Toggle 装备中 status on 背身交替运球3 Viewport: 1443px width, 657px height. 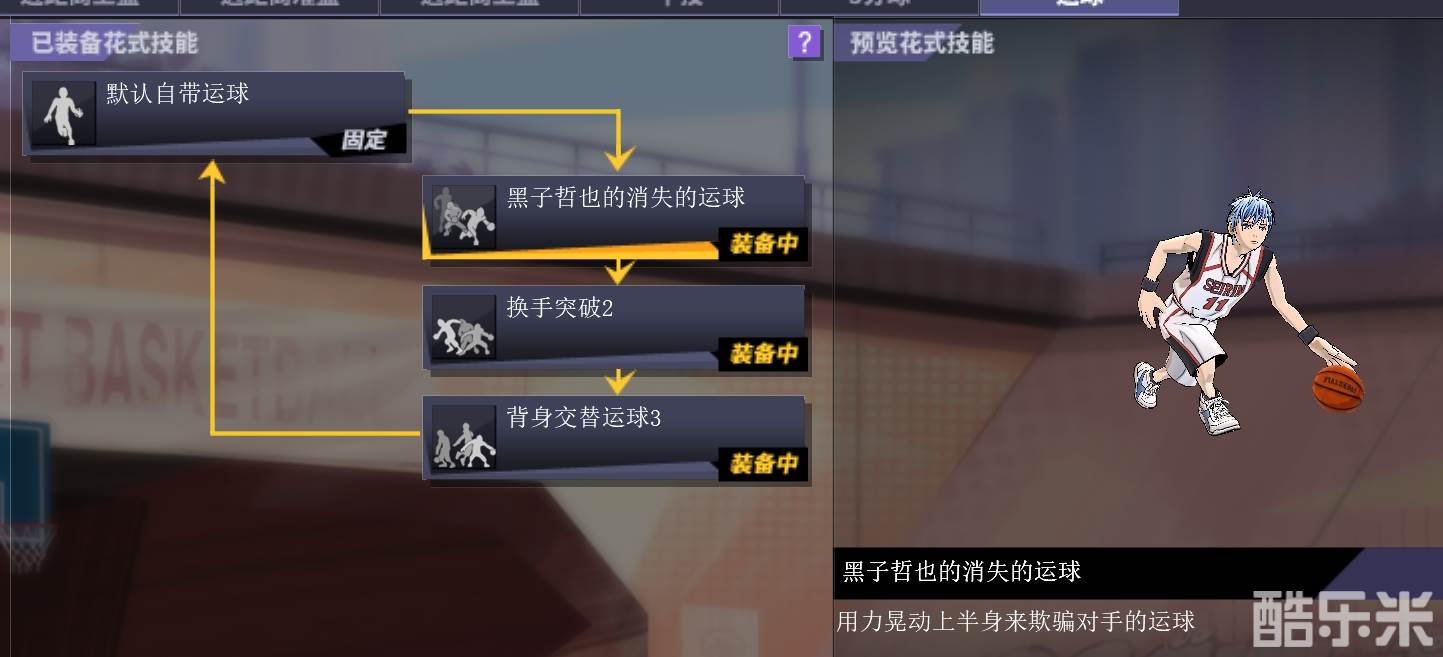point(764,463)
